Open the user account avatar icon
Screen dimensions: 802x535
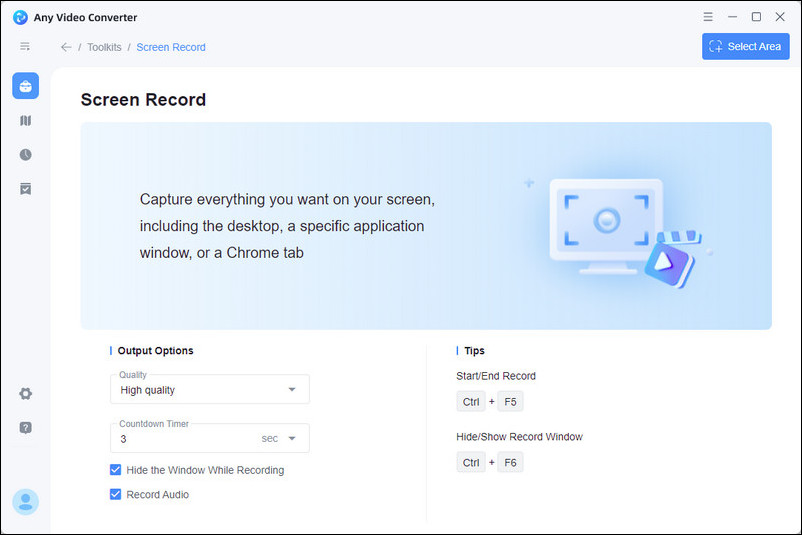click(x=26, y=502)
